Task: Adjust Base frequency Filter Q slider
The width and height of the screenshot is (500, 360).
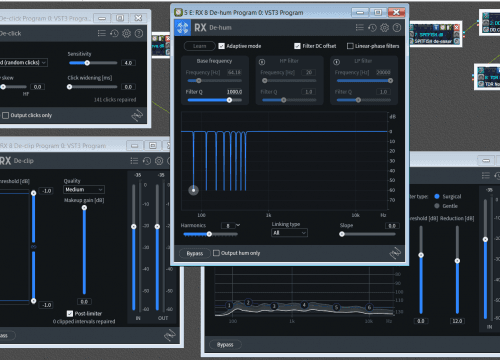Action: click(x=214, y=100)
